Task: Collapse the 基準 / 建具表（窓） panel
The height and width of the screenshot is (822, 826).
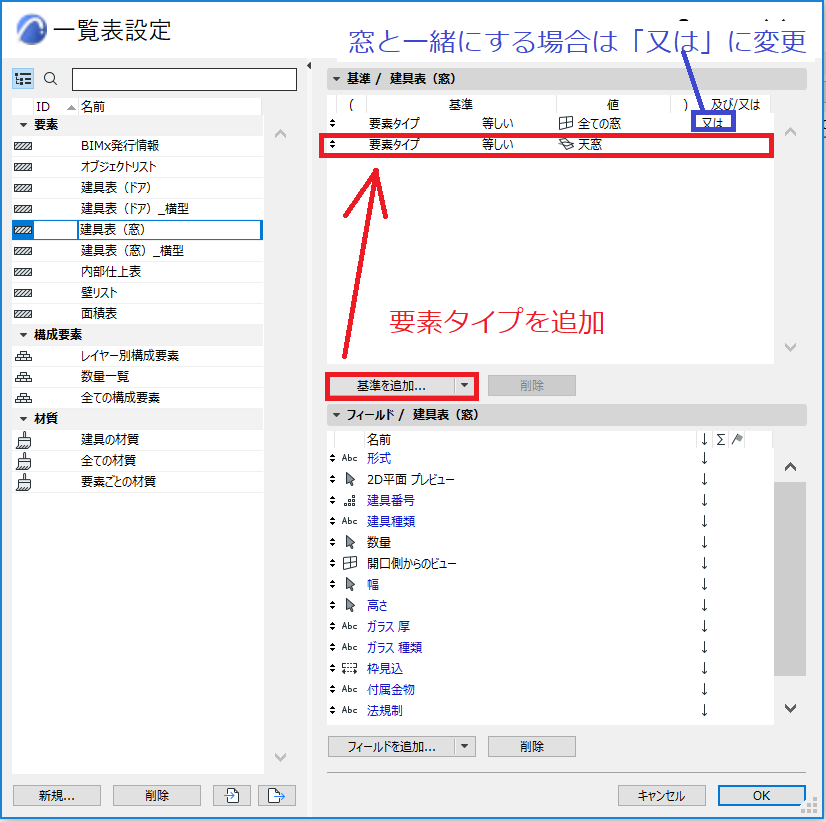Action: click(336, 79)
